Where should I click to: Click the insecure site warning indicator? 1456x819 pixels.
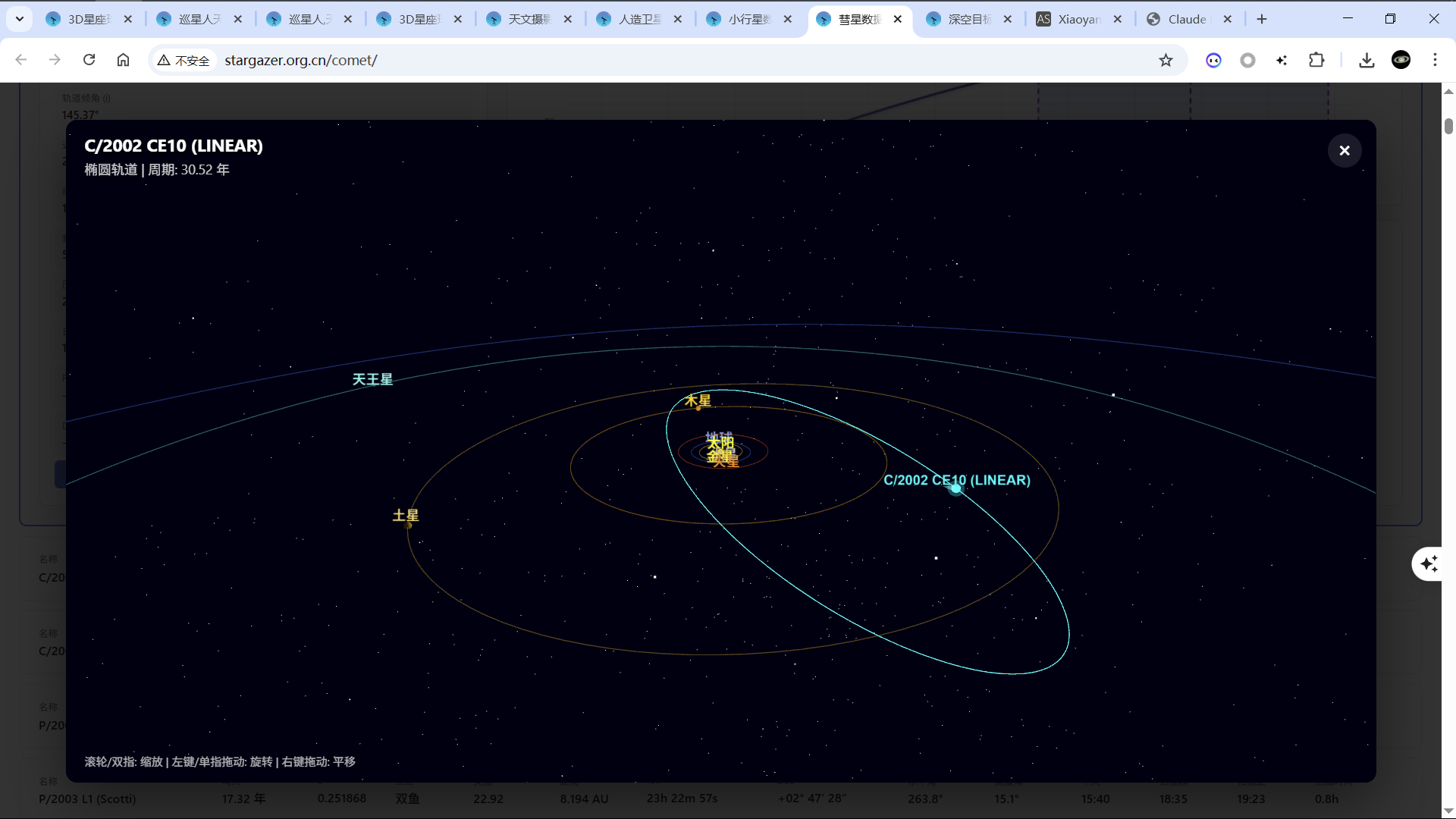(x=184, y=60)
